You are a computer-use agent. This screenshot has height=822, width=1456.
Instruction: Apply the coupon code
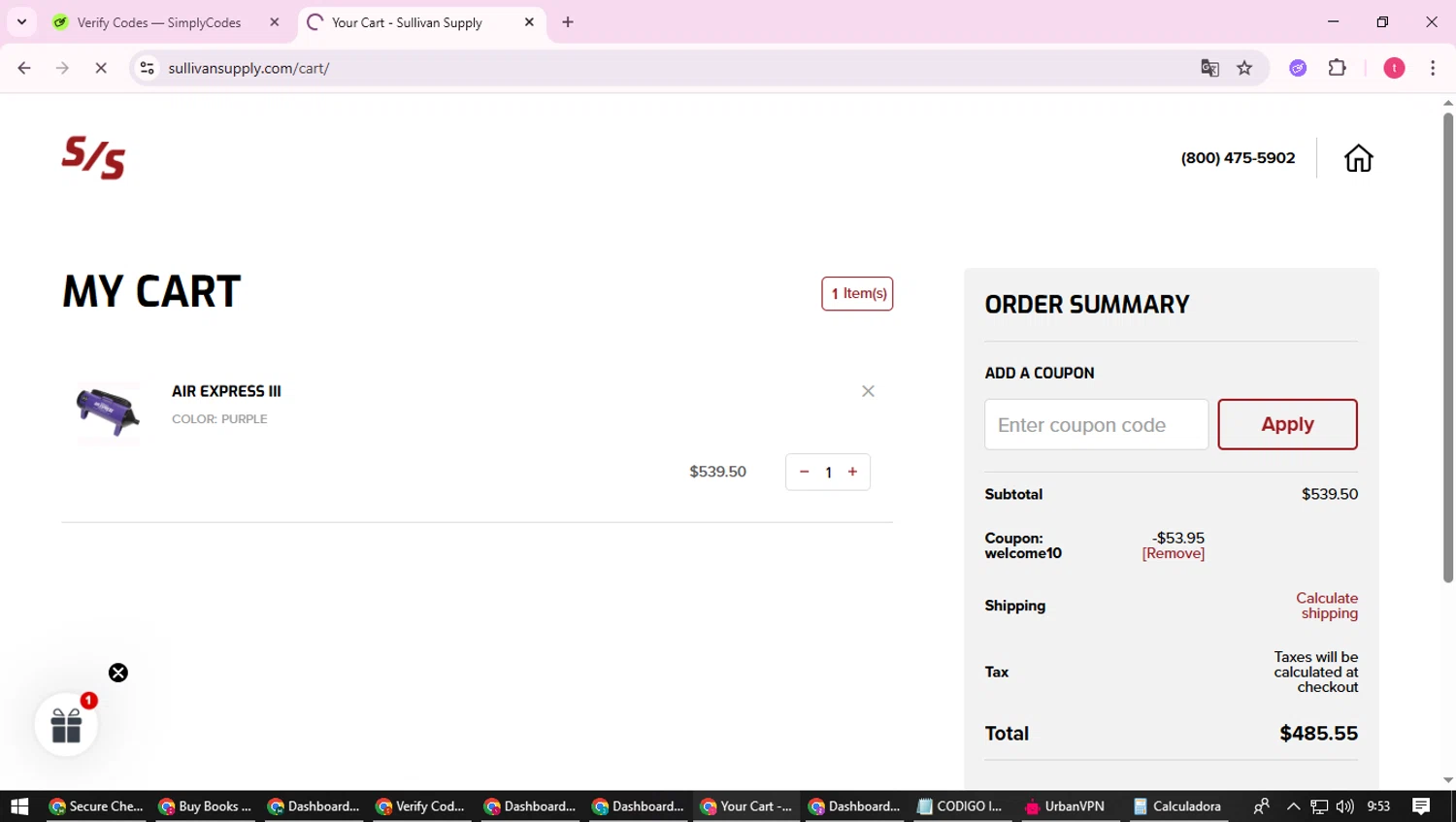[1287, 424]
